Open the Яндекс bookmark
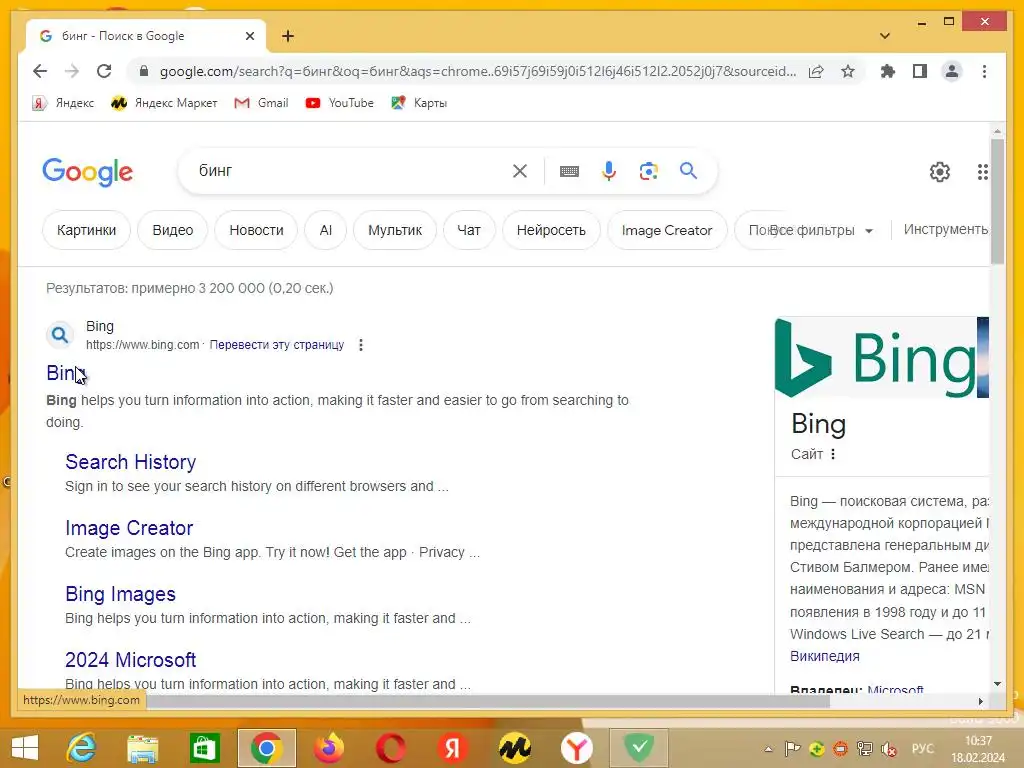The height and width of the screenshot is (768, 1024). click(x=63, y=103)
